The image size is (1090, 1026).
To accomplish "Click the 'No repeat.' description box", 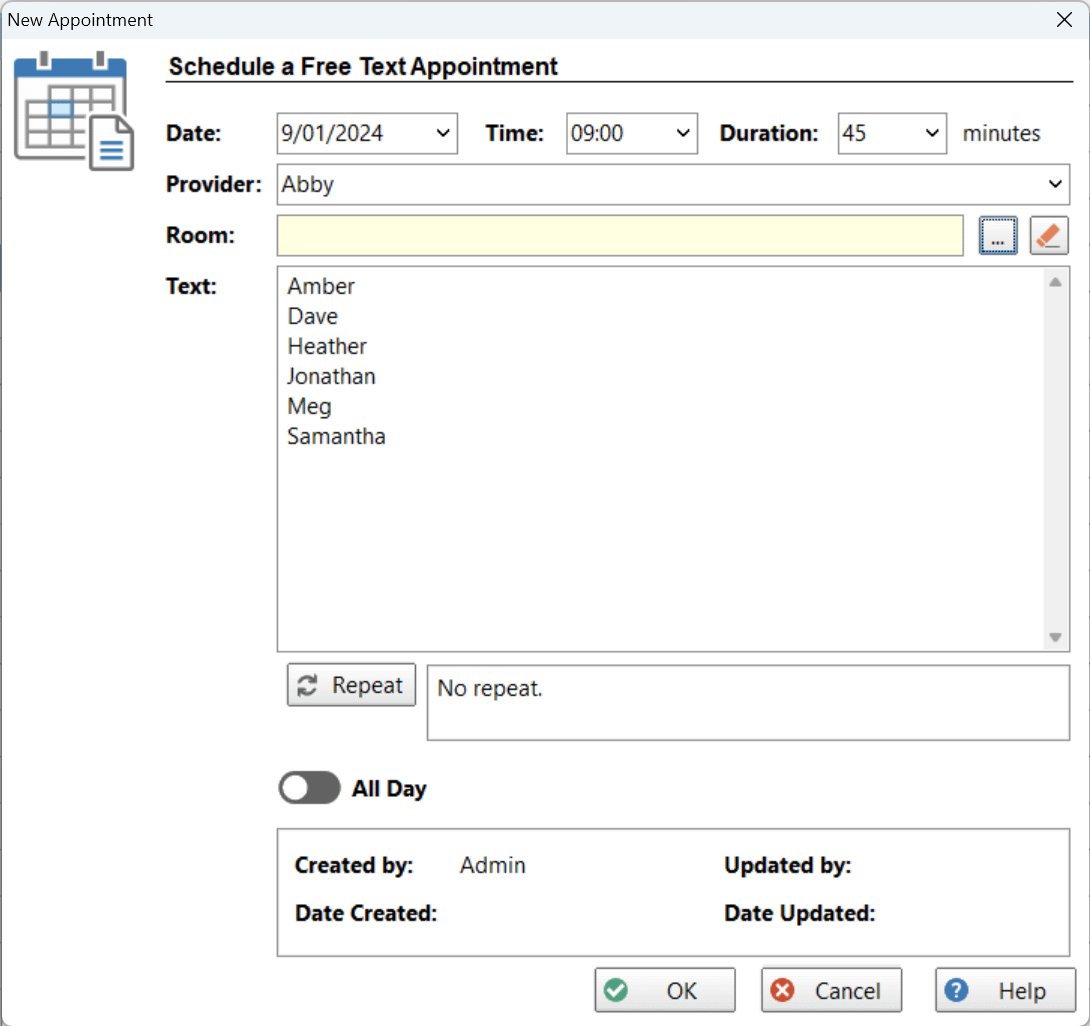I will [x=748, y=703].
